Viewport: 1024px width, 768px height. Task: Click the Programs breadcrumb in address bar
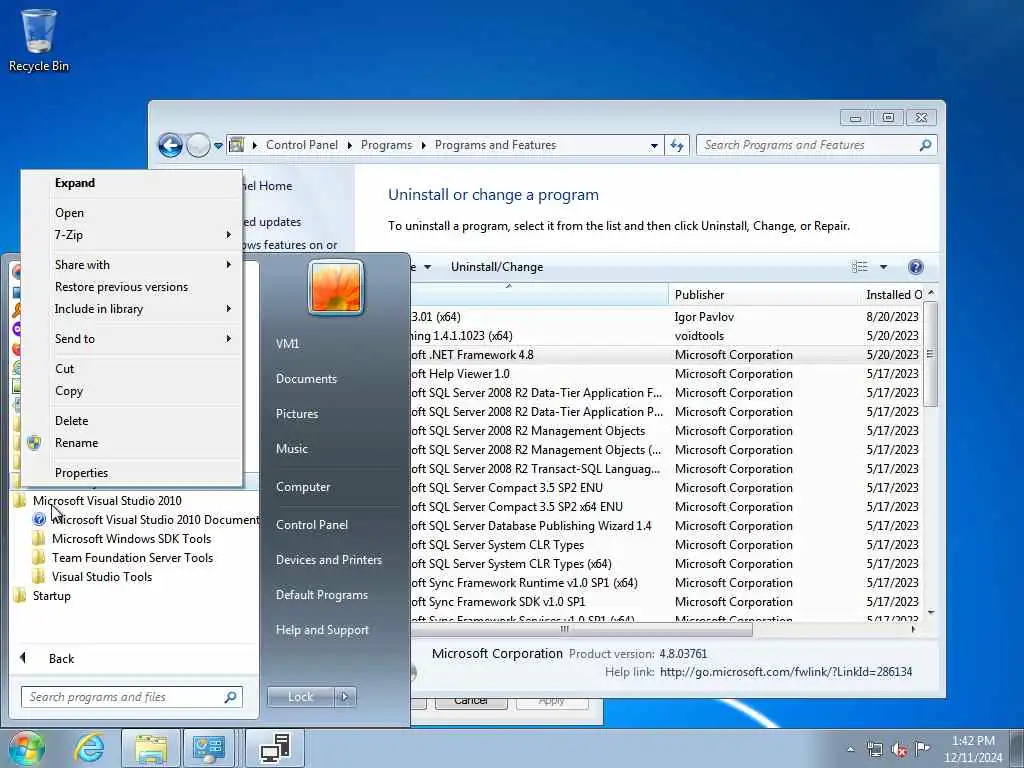[386, 145]
